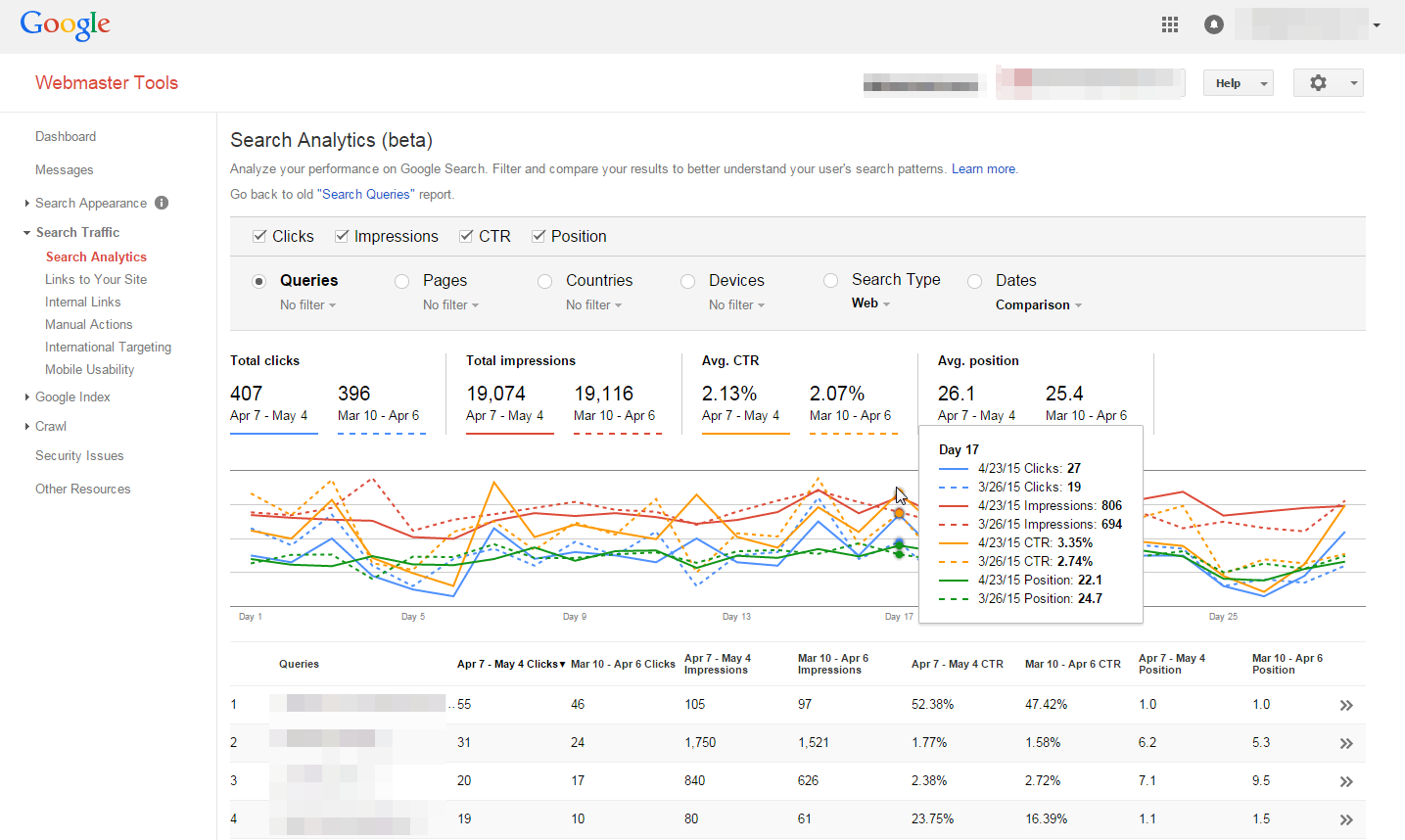Click the Google logo

65,24
